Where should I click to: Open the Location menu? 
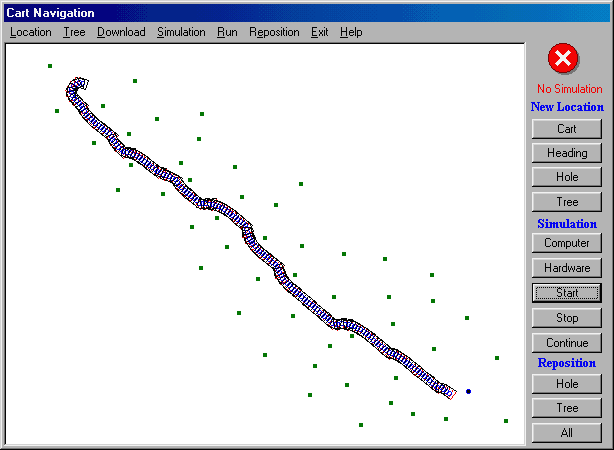[31, 32]
